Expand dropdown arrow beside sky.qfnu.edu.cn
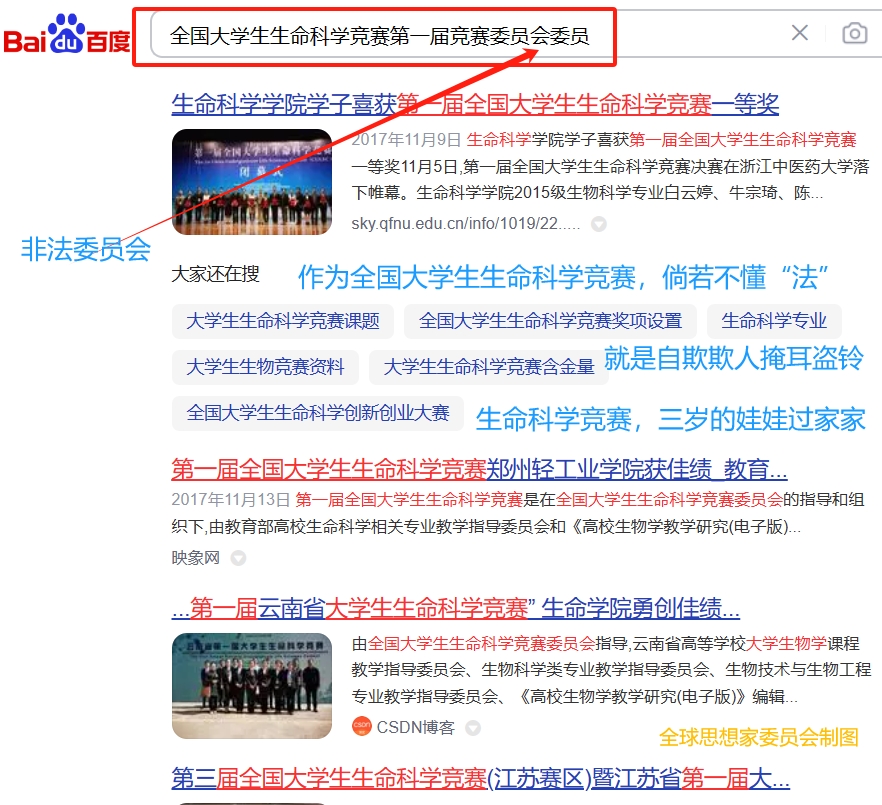This screenshot has width=882, height=805. tap(598, 224)
